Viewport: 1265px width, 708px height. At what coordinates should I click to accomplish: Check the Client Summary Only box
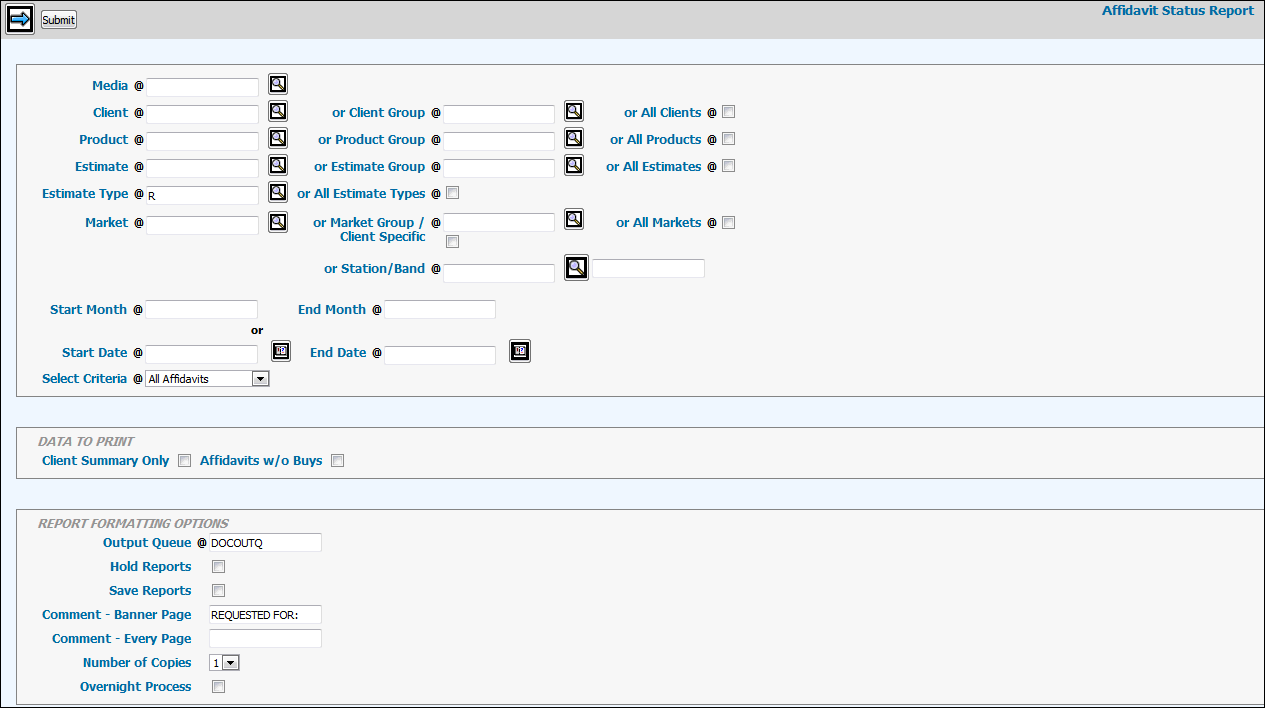[184, 461]
